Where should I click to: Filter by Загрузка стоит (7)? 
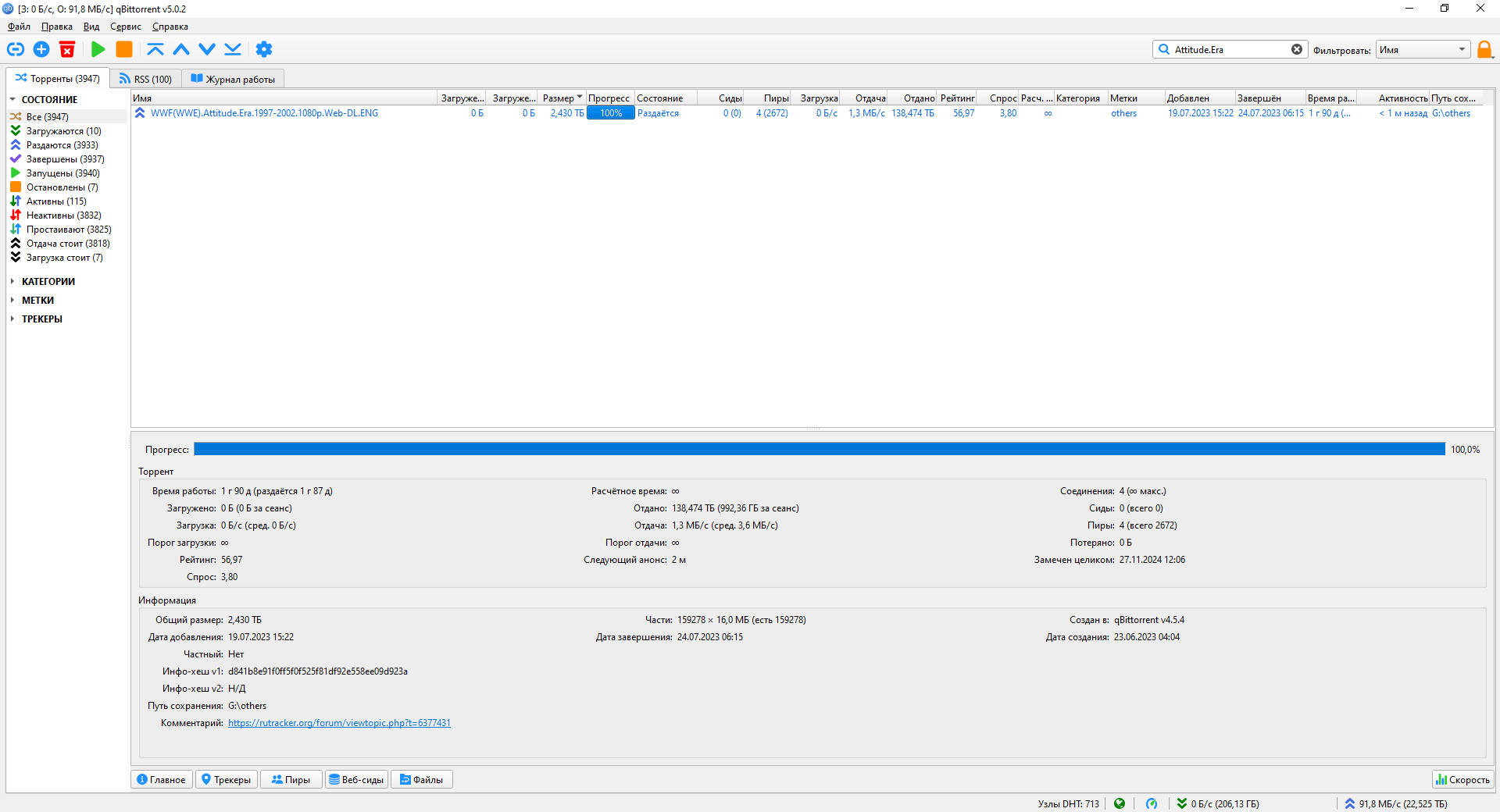pyautogui.click(x=64, y=258)
